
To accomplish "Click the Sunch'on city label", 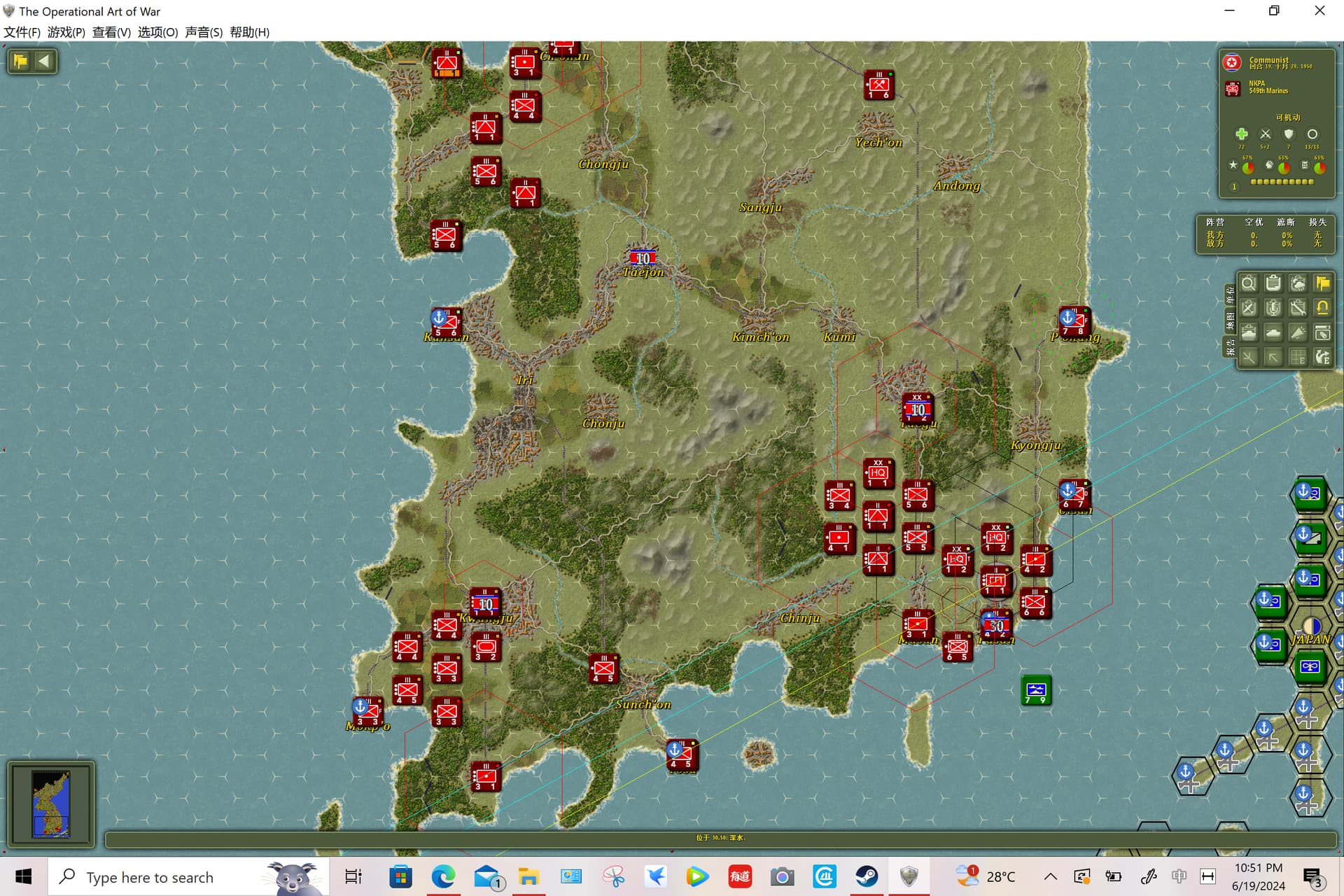I will pos(643,704).
